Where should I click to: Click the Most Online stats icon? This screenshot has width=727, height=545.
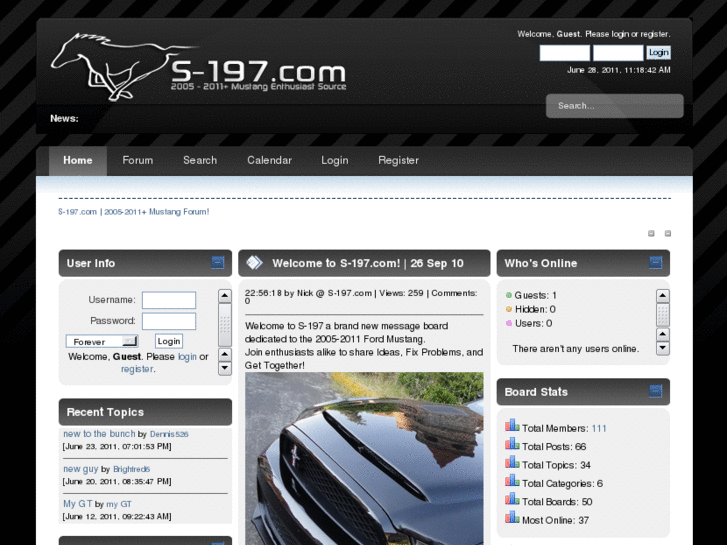[512, 517]
